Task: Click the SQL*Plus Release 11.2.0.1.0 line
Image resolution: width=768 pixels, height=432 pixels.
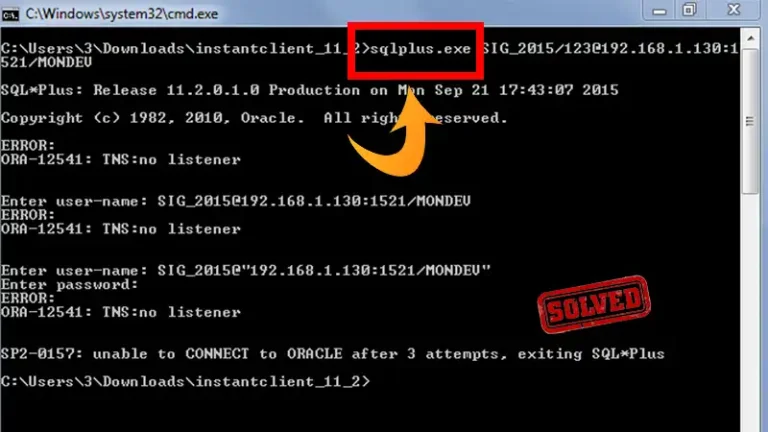Action: [310, 90]
